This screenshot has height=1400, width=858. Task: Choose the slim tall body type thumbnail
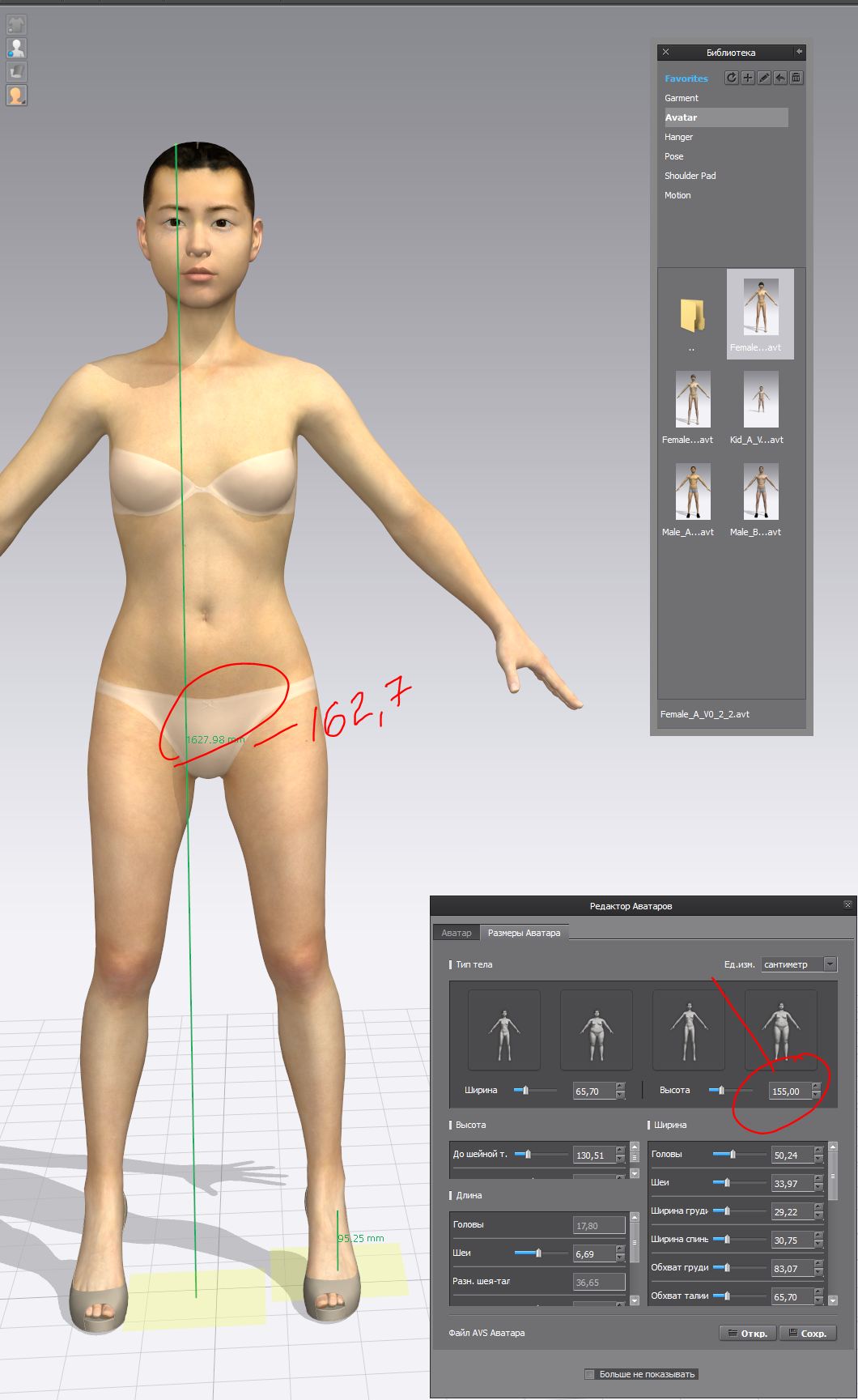pyautogui.click(x=688, y=1030)
